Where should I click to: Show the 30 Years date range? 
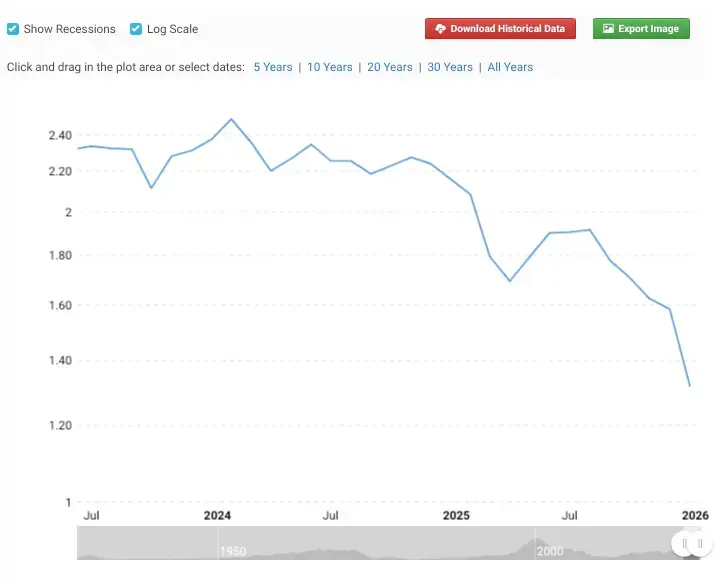pos(449,67)
